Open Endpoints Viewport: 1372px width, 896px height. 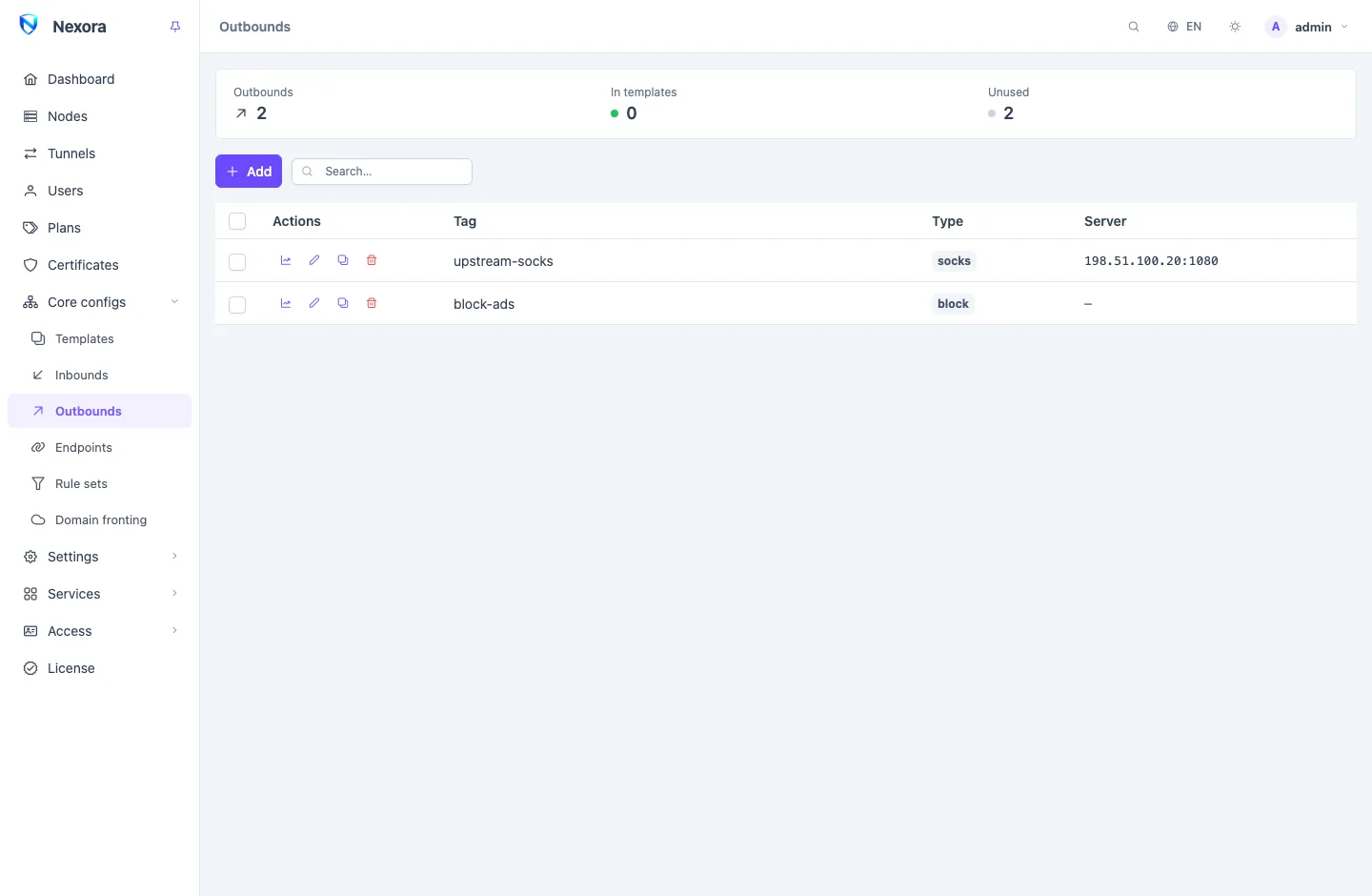tap(100, 447)
